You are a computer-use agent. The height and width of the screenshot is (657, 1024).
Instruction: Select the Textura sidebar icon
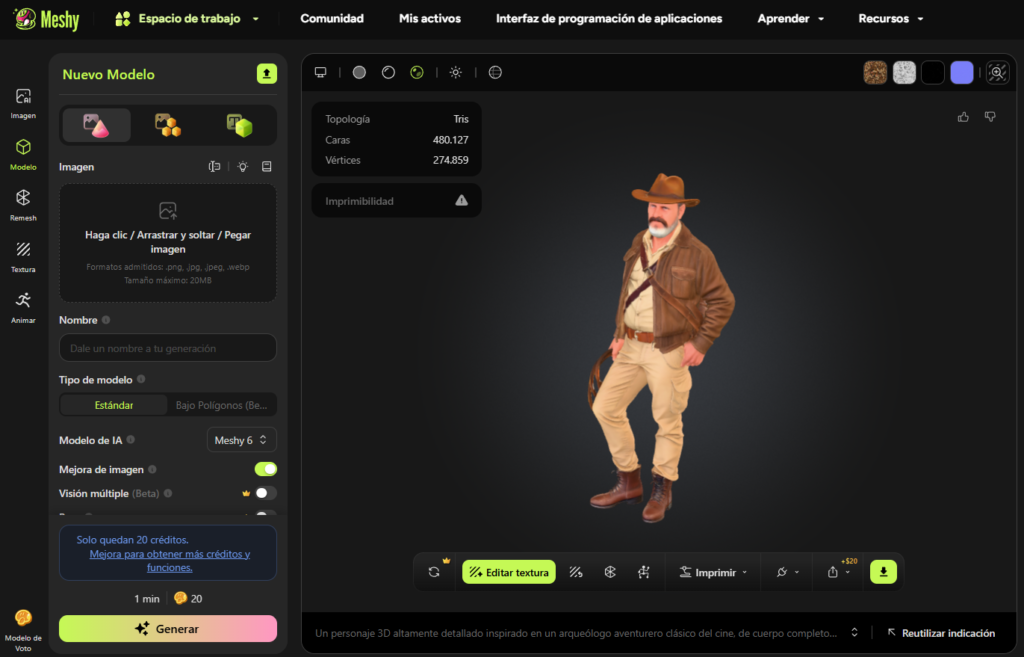23,255
